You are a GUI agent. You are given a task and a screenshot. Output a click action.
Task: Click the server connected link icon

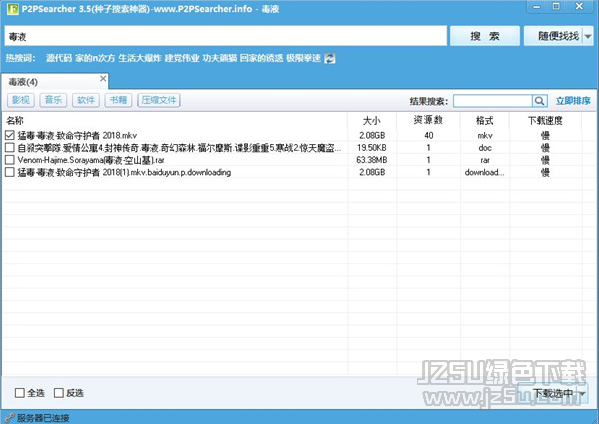10,418
